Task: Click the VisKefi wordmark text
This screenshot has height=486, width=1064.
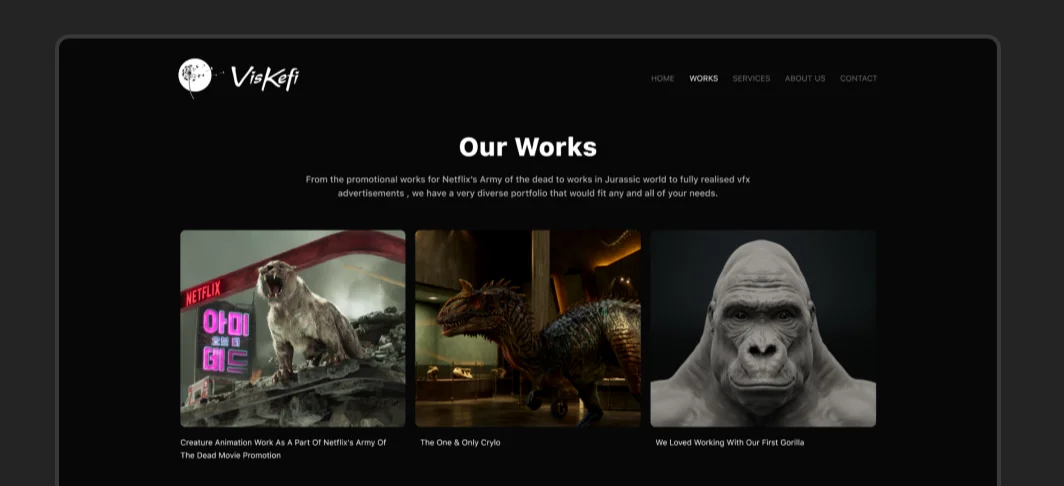Action: pos(265,77)
